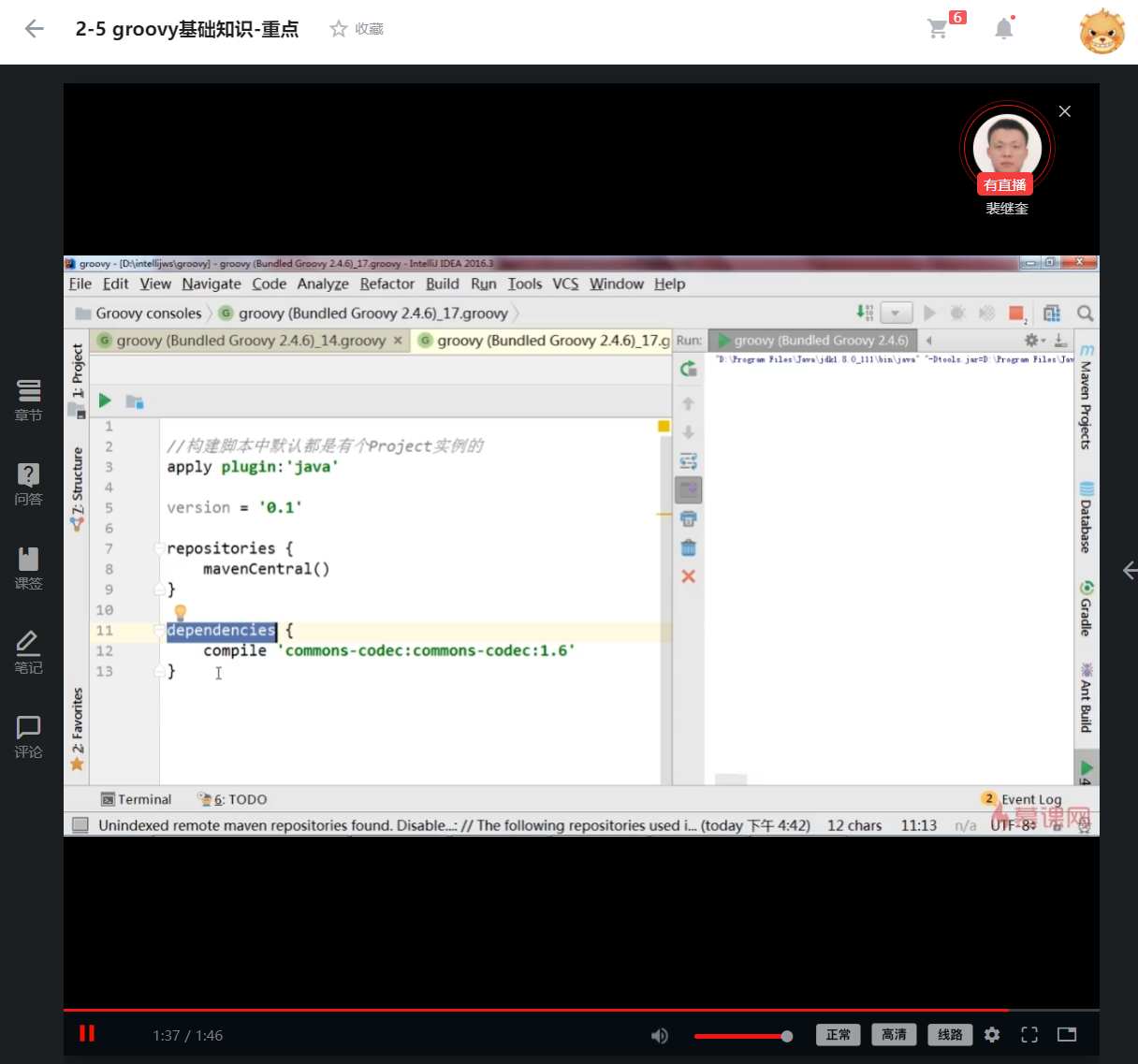This screenshot has width=1138, height=1064.
Task: Open Run panel settings gear
Action: [1034, 341]
